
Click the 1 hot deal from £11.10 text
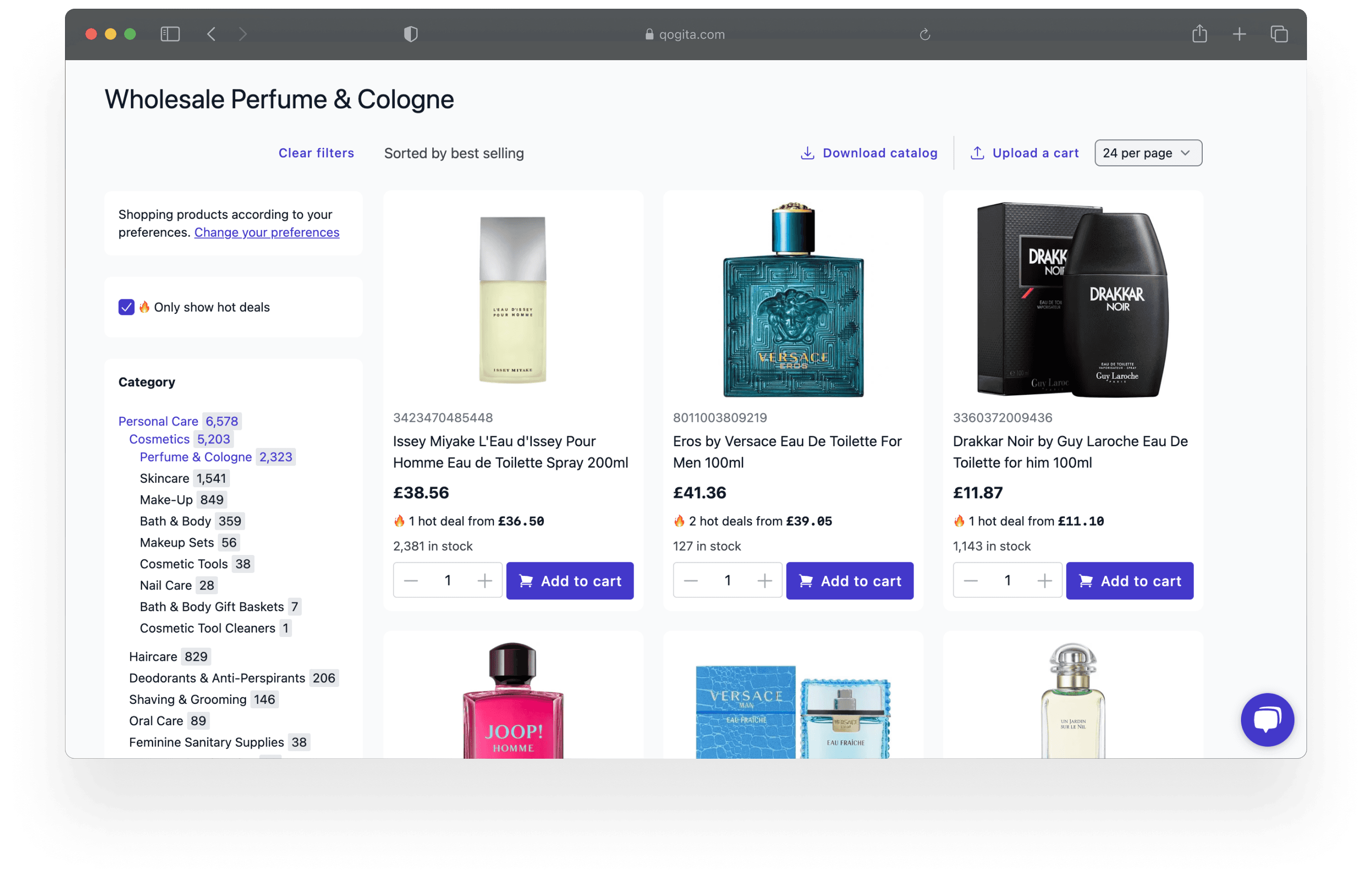coord(1028,521)
